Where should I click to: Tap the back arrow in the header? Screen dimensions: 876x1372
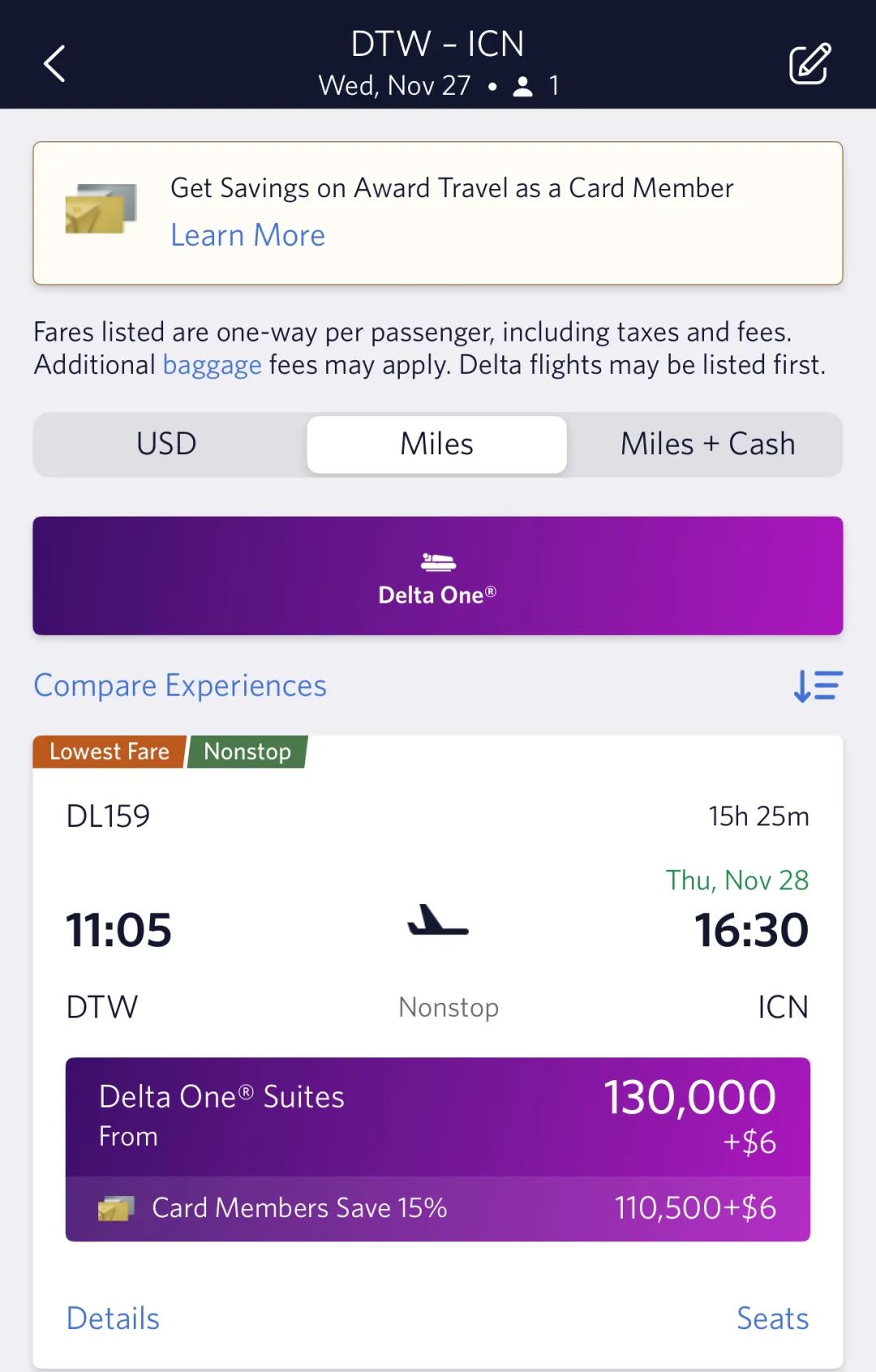(54, 63)
